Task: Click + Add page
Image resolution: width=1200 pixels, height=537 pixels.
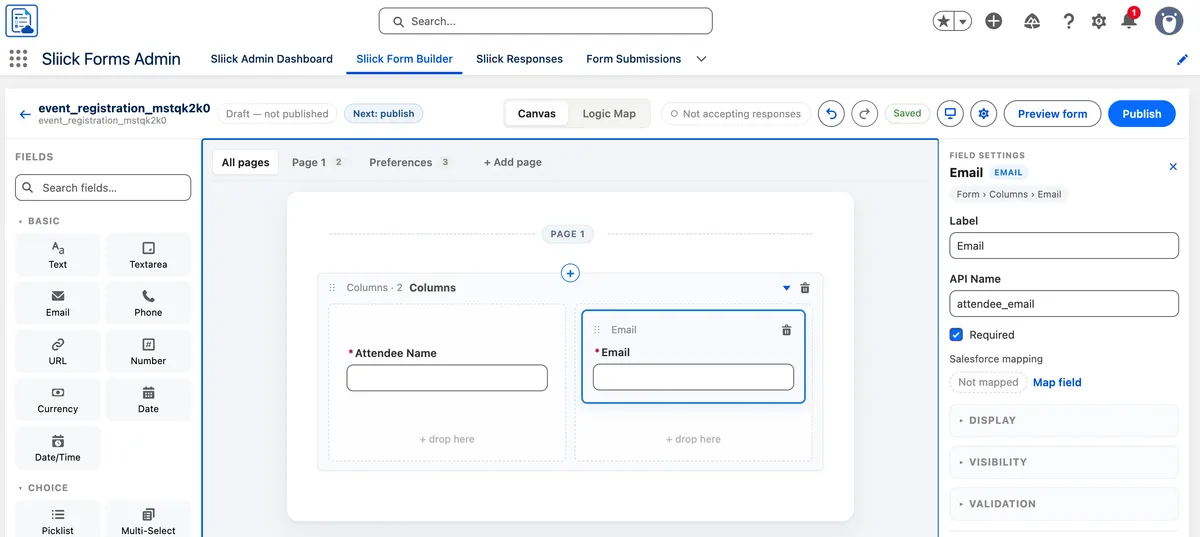Action: (513, 162)
